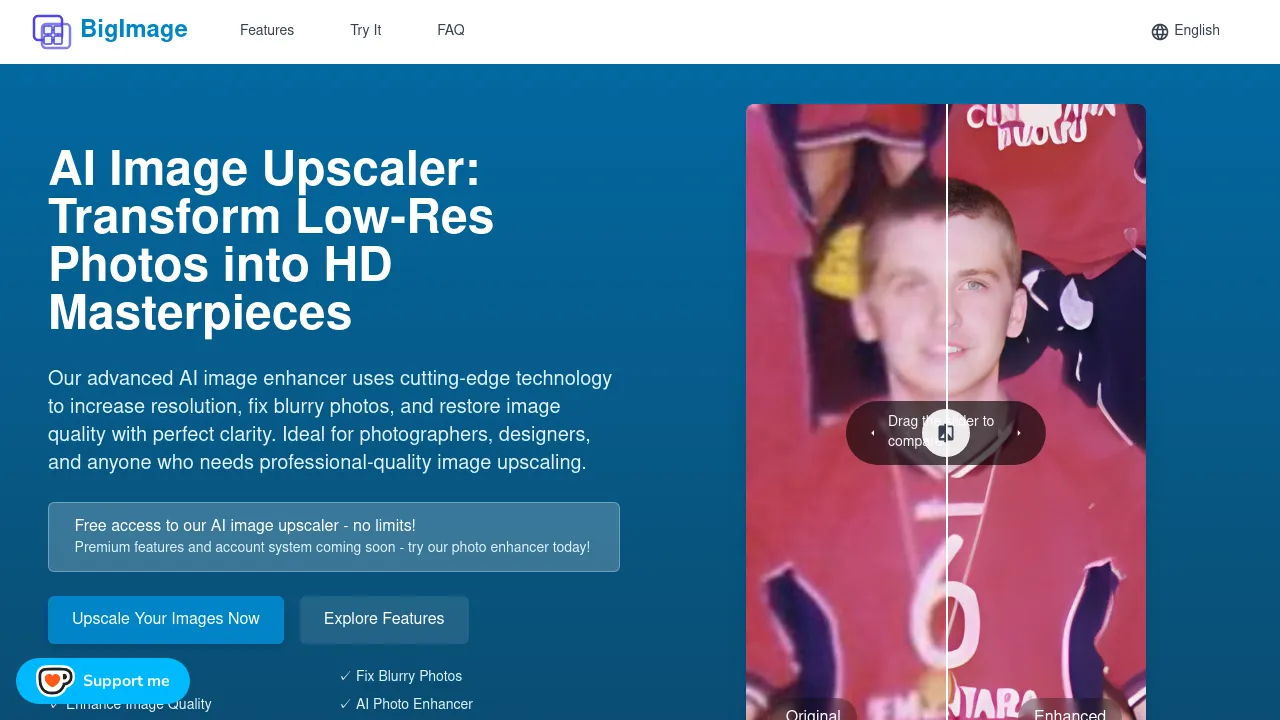Click the compare icon on the slider handle
The width and height of the screenshot is (1280, 720).
tap(946, 432)
